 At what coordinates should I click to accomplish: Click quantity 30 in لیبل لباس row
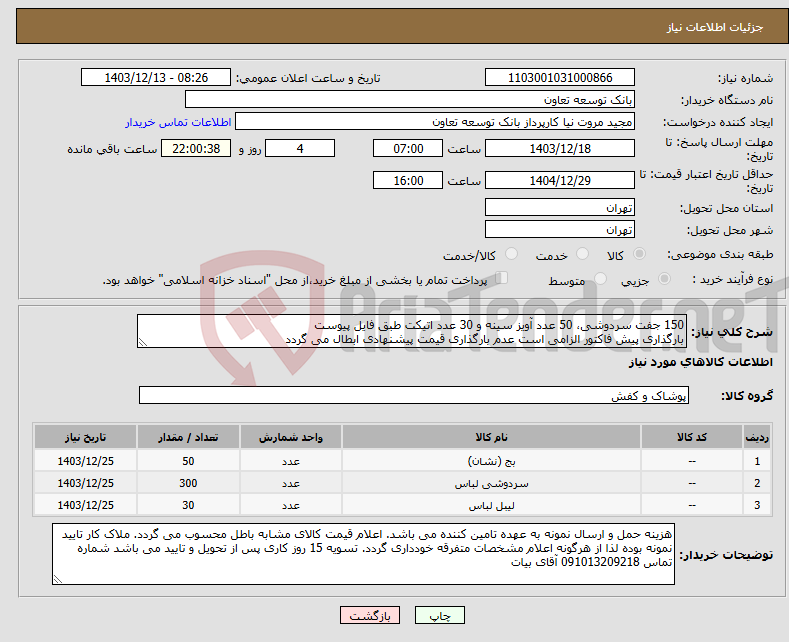coord(188,505)
